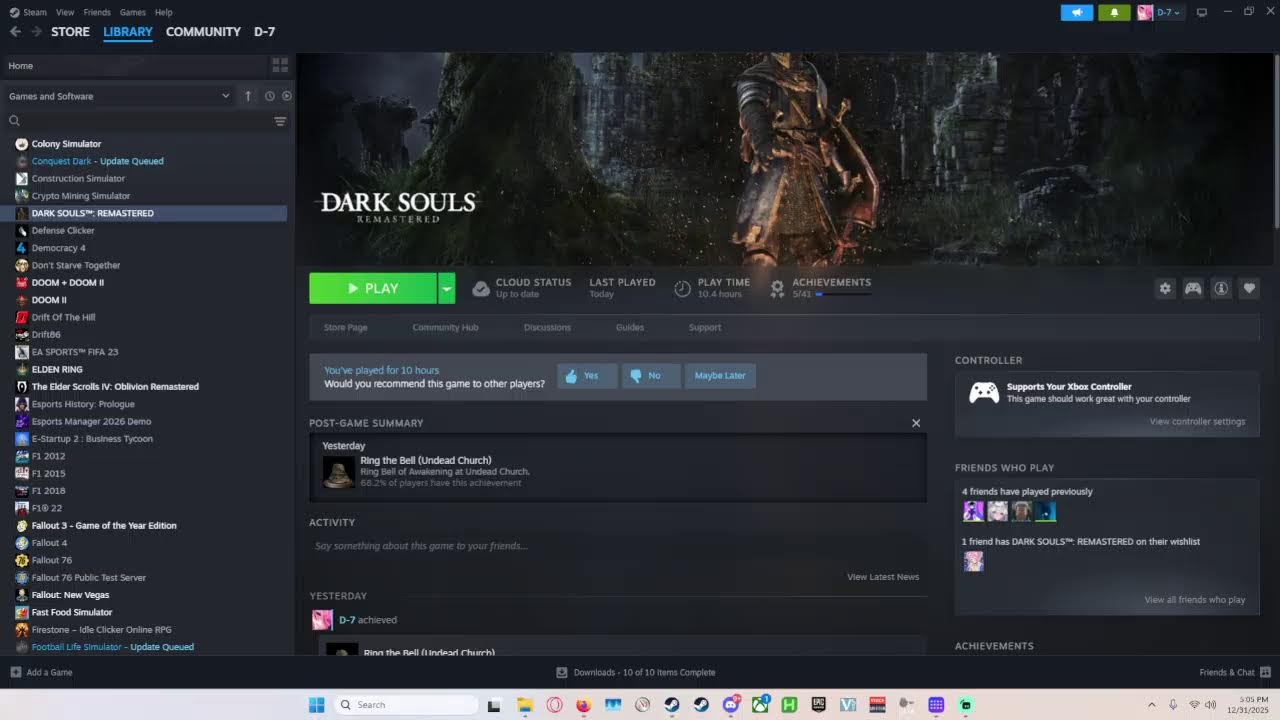The height and width of the screenshot is (720, 1280).
Task: Click the sort ascending arrow in library filter
Action: [x=248, y=96]
